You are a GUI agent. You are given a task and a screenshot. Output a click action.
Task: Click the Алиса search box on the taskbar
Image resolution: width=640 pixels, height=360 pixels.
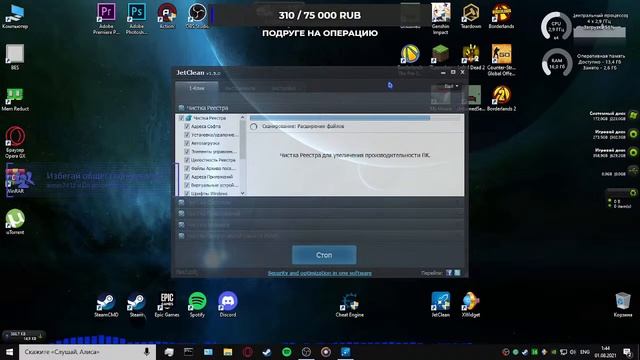pos(87,352)
